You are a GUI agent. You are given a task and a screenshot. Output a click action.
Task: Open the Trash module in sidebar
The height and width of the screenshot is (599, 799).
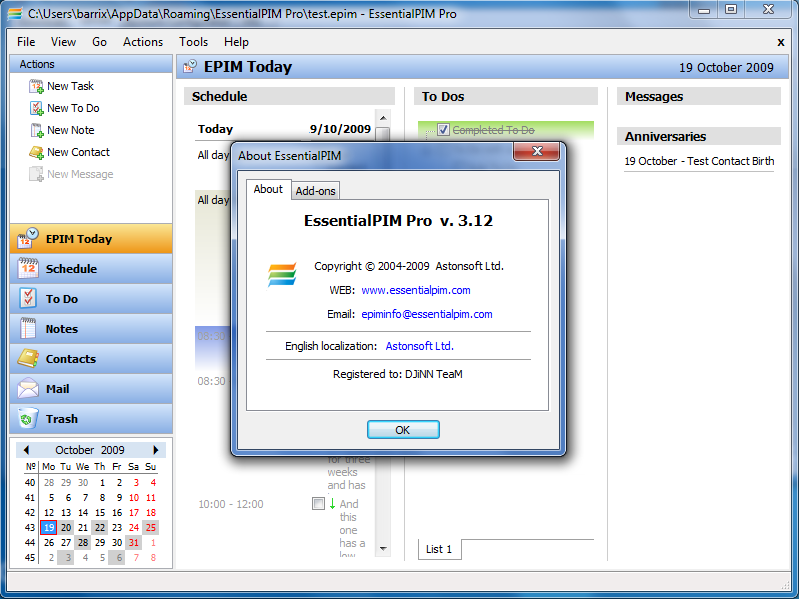91,419
